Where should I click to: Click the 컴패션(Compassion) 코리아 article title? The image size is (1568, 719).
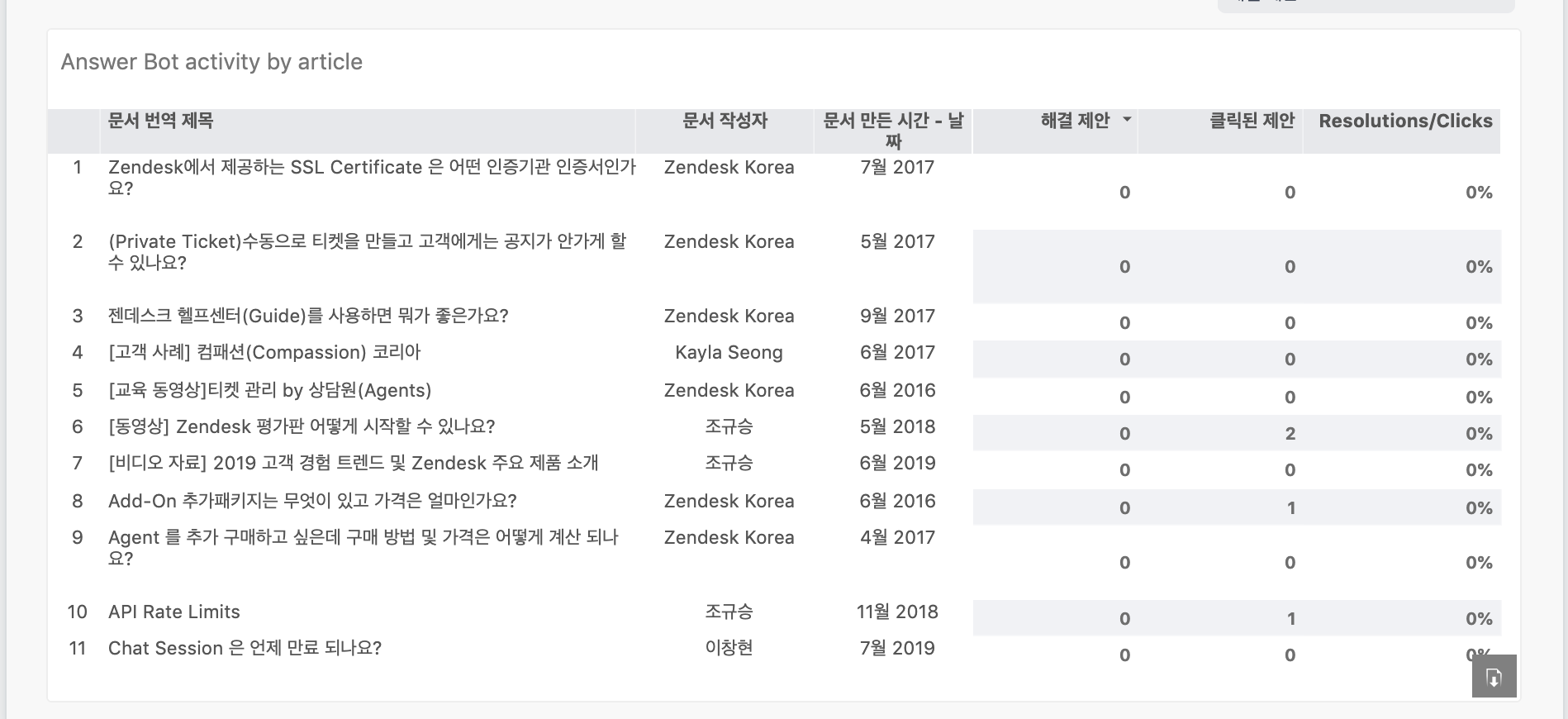[264, 352]
